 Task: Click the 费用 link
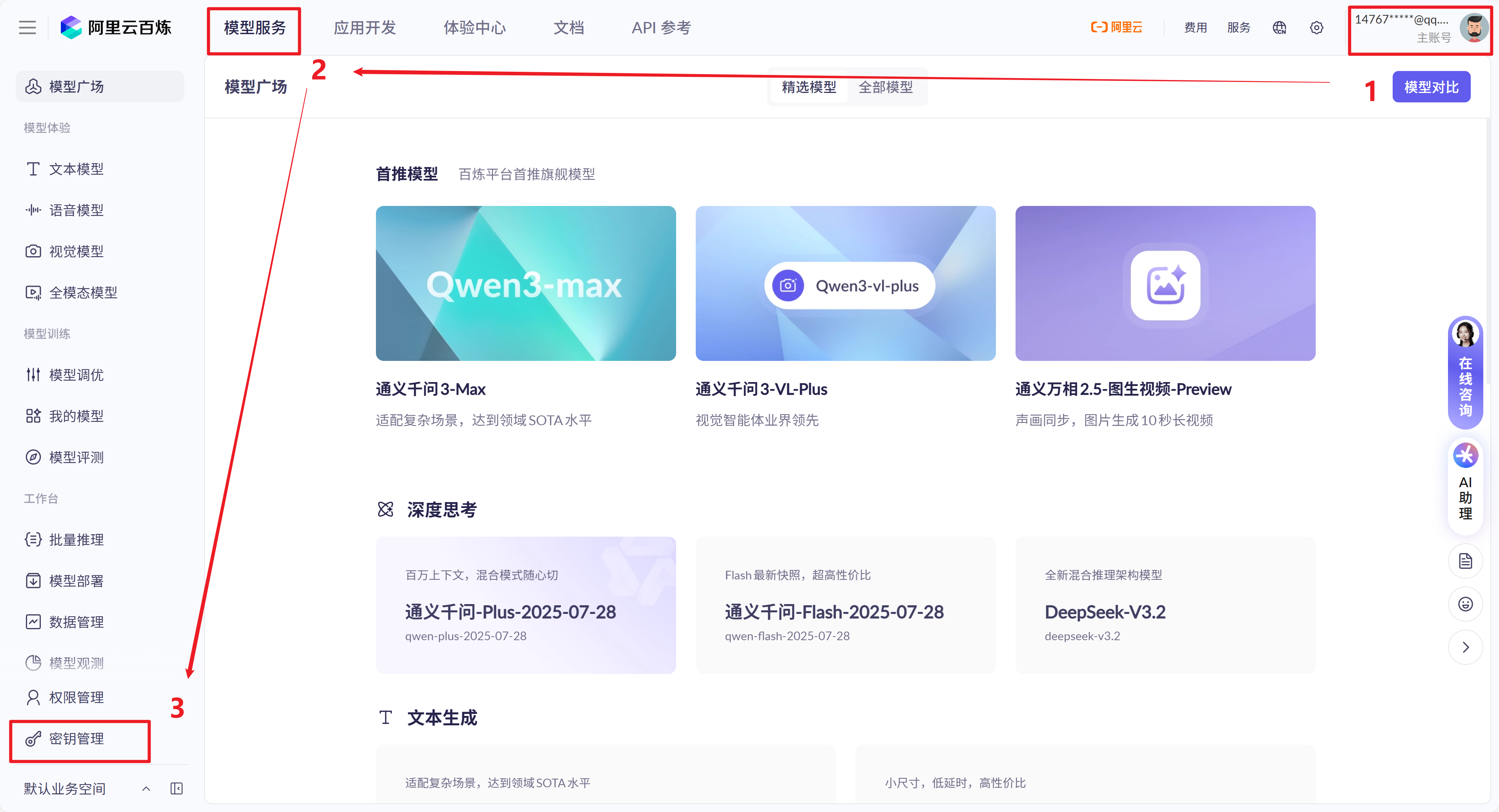tap(1195, 27)
